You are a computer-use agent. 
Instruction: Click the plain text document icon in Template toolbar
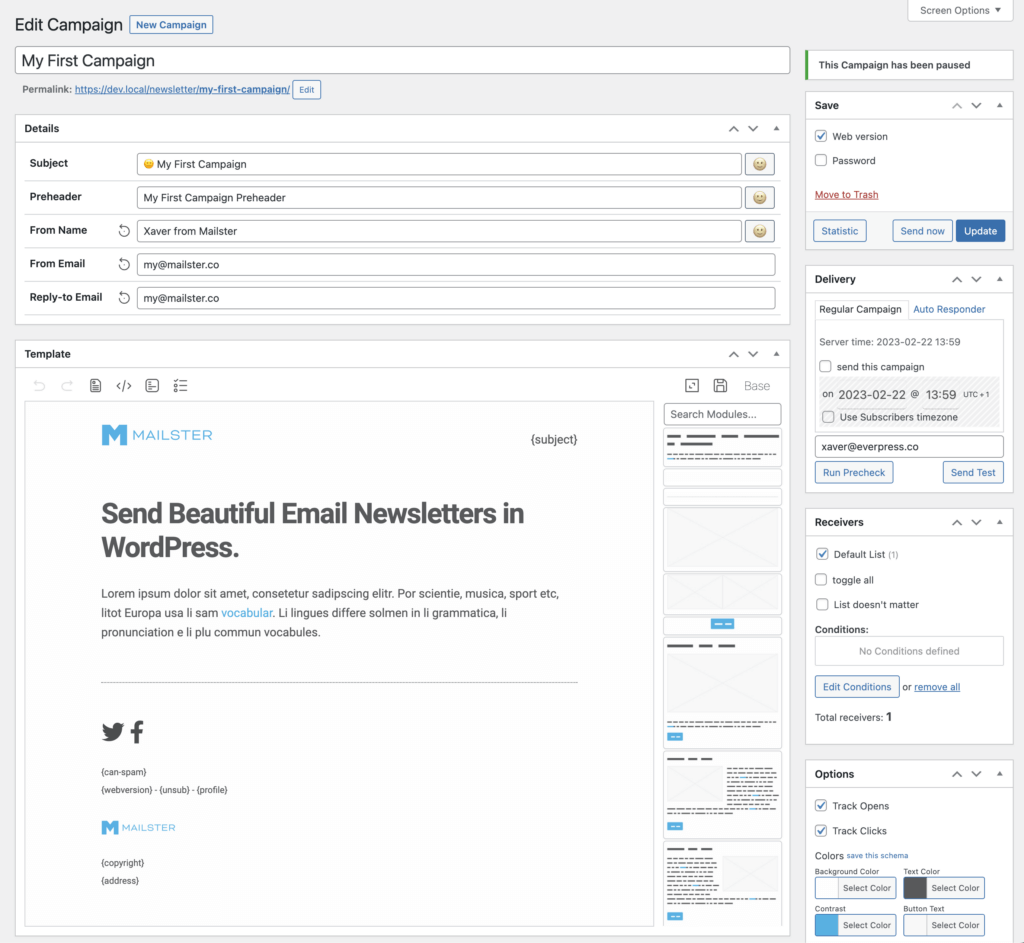(x=96, y=386)
